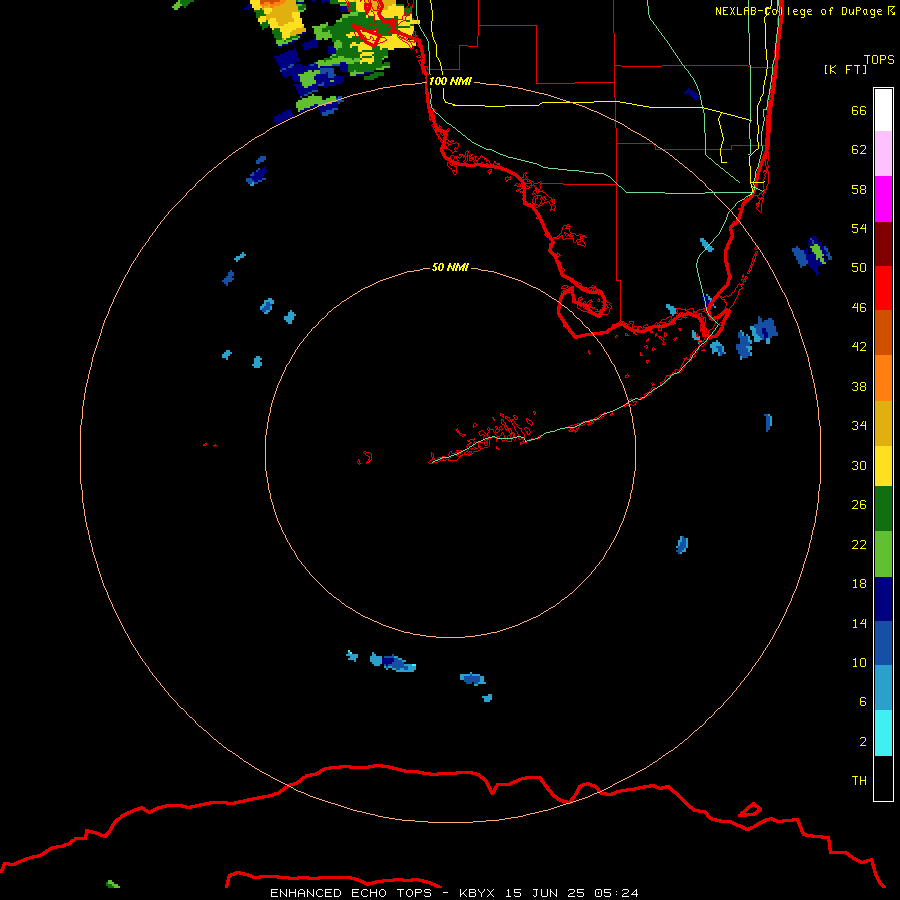Click the 50 NMI range ring label
This screenshot has height=900, width=900.
coord(450,267)
